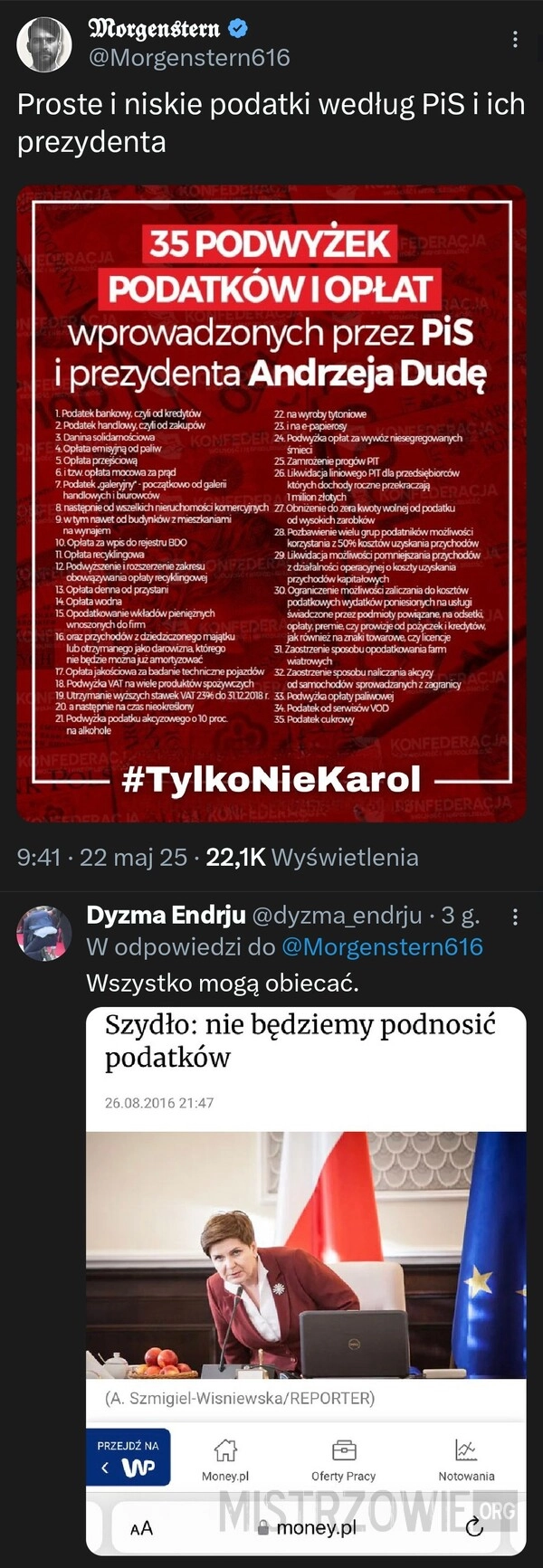Tap the Przejdź na WP back button
Image resolution: width=543 pixels, height=1568 pixels.
(128, 1458)
